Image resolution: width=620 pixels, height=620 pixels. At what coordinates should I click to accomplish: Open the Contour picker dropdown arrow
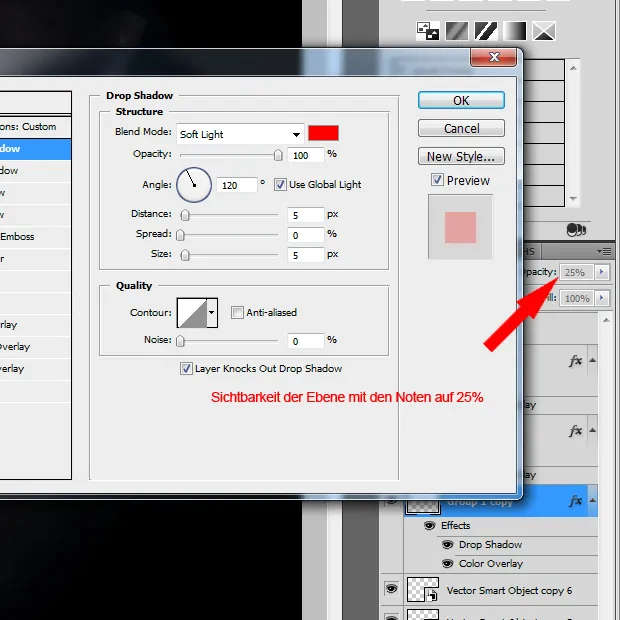(x=211, y=313)
